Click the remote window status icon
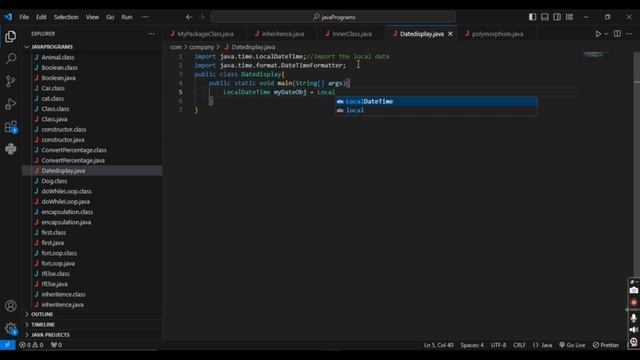The height and width of the screenshot is (360, 640). [x=7, y=345]
